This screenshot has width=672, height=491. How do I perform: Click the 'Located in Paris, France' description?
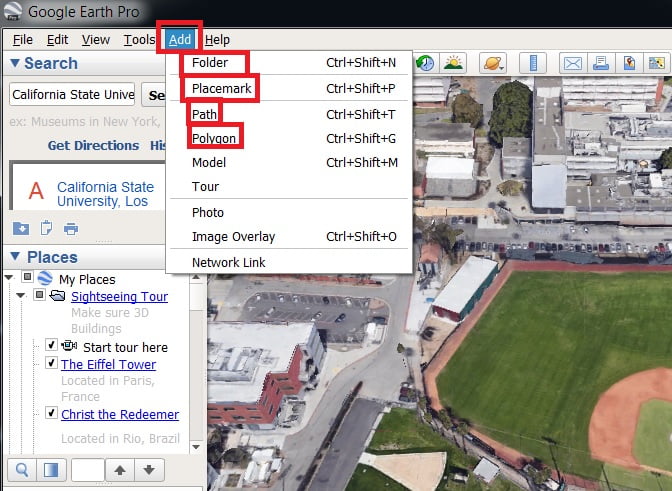pyautogui.click(x=108, y=389)
